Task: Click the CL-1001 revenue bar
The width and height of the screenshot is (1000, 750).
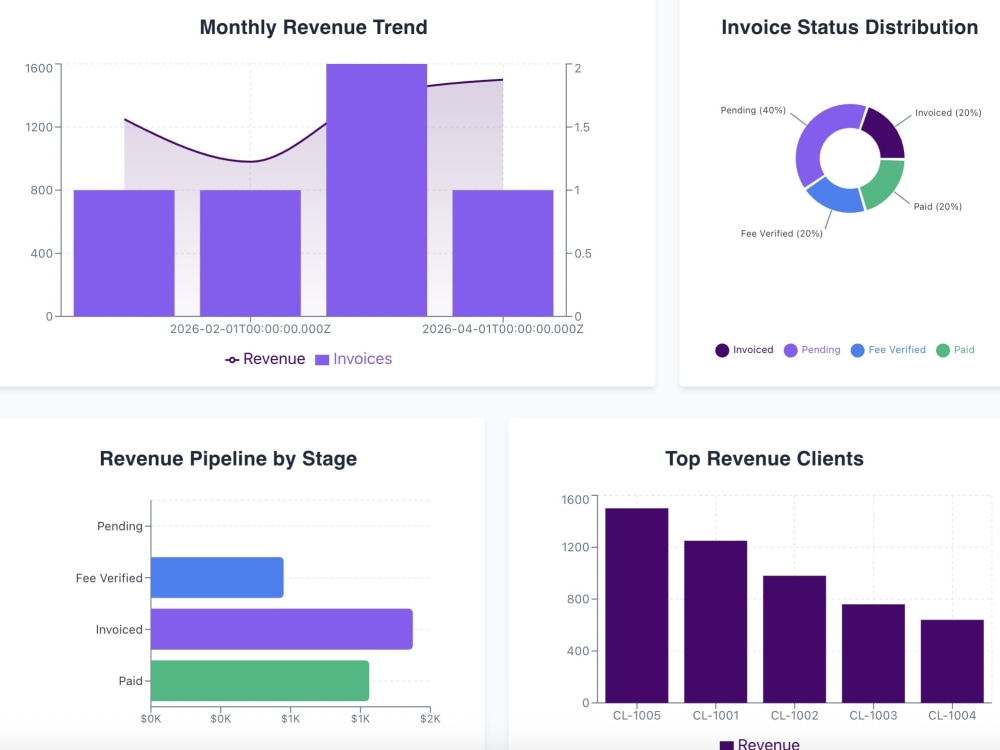Action: pos(716,622)
